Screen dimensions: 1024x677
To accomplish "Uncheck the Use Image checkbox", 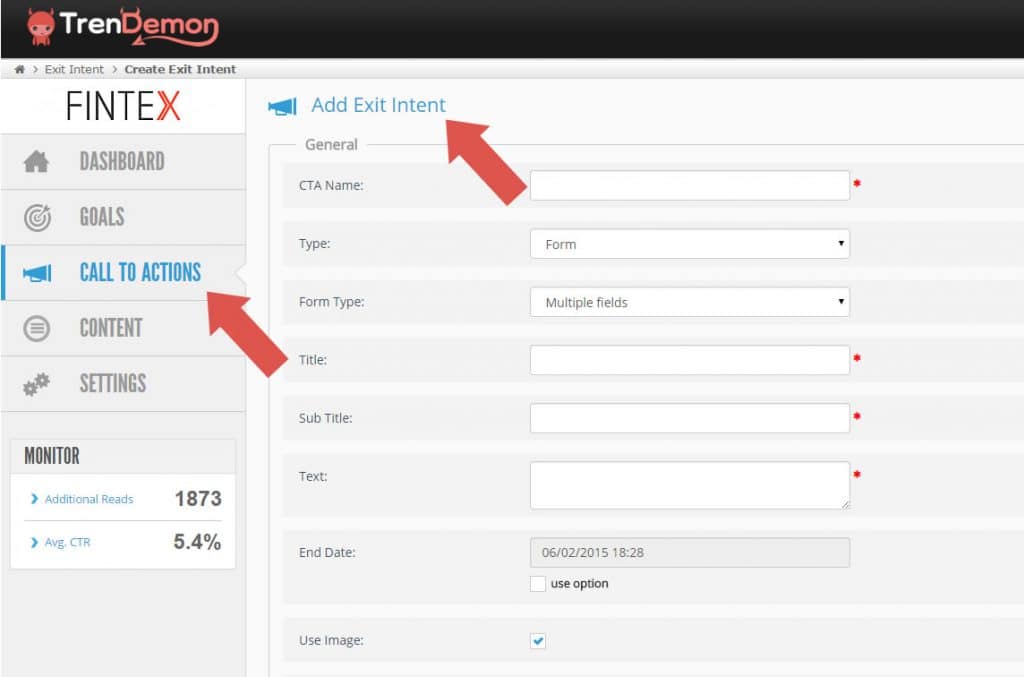I will pyautogui.click(x=537, y=640).
